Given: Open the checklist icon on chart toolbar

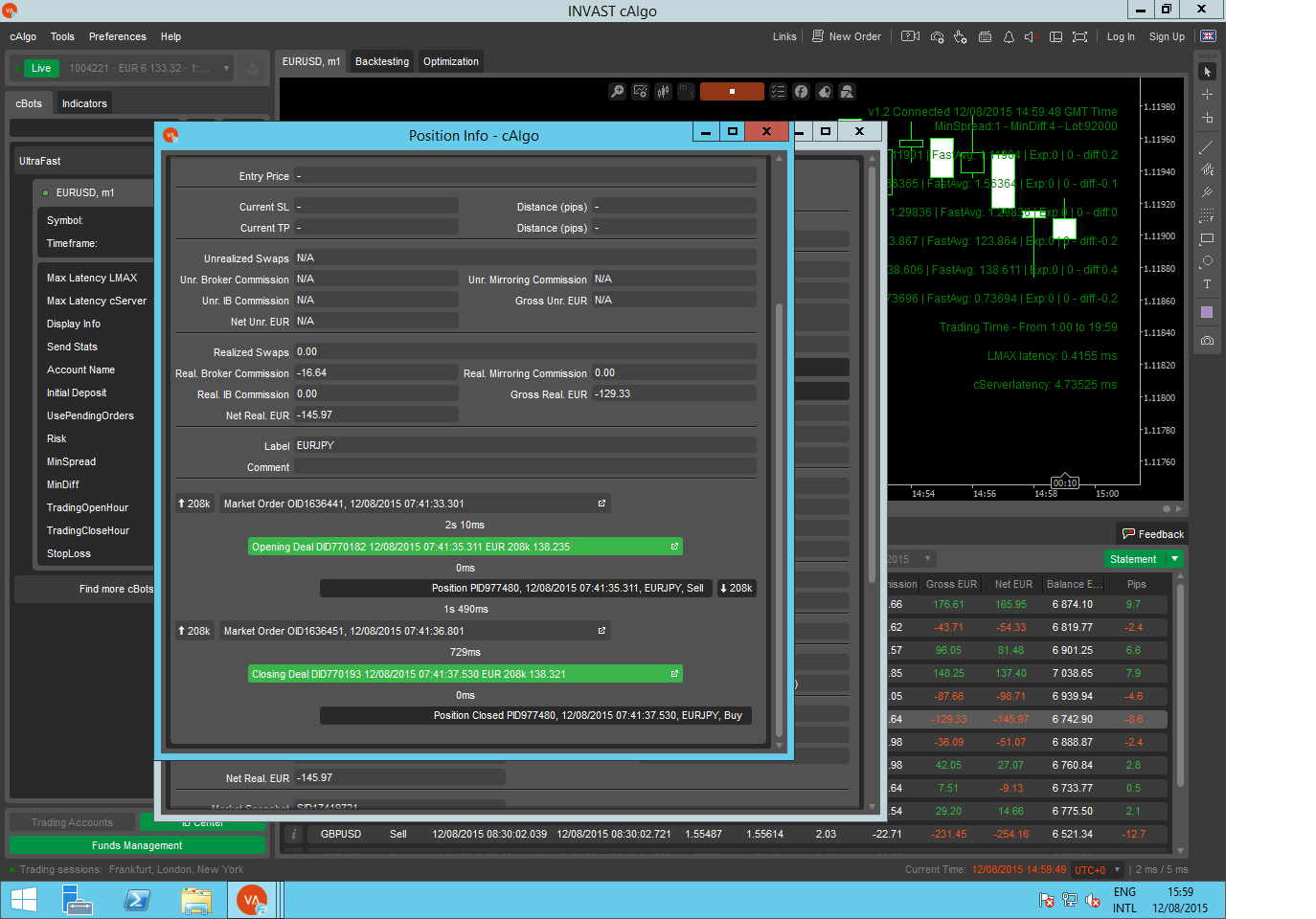Looking at the screenshot, I should [778, 91].
